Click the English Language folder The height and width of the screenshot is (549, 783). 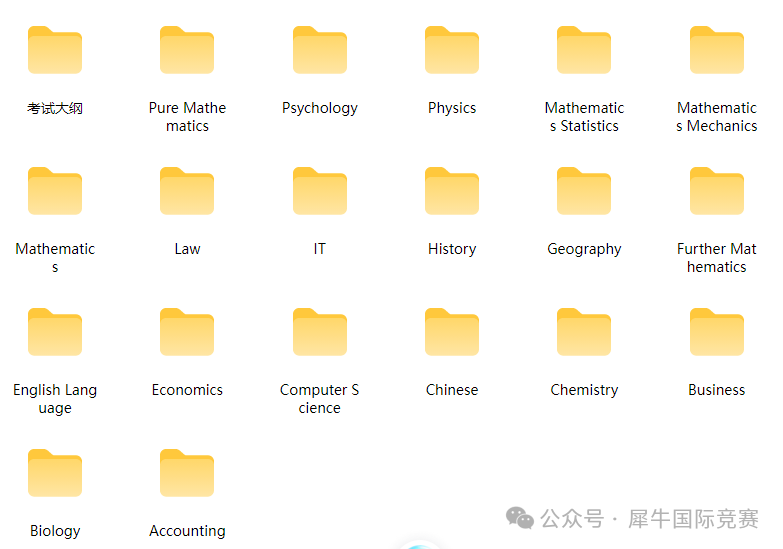[55, 332]
